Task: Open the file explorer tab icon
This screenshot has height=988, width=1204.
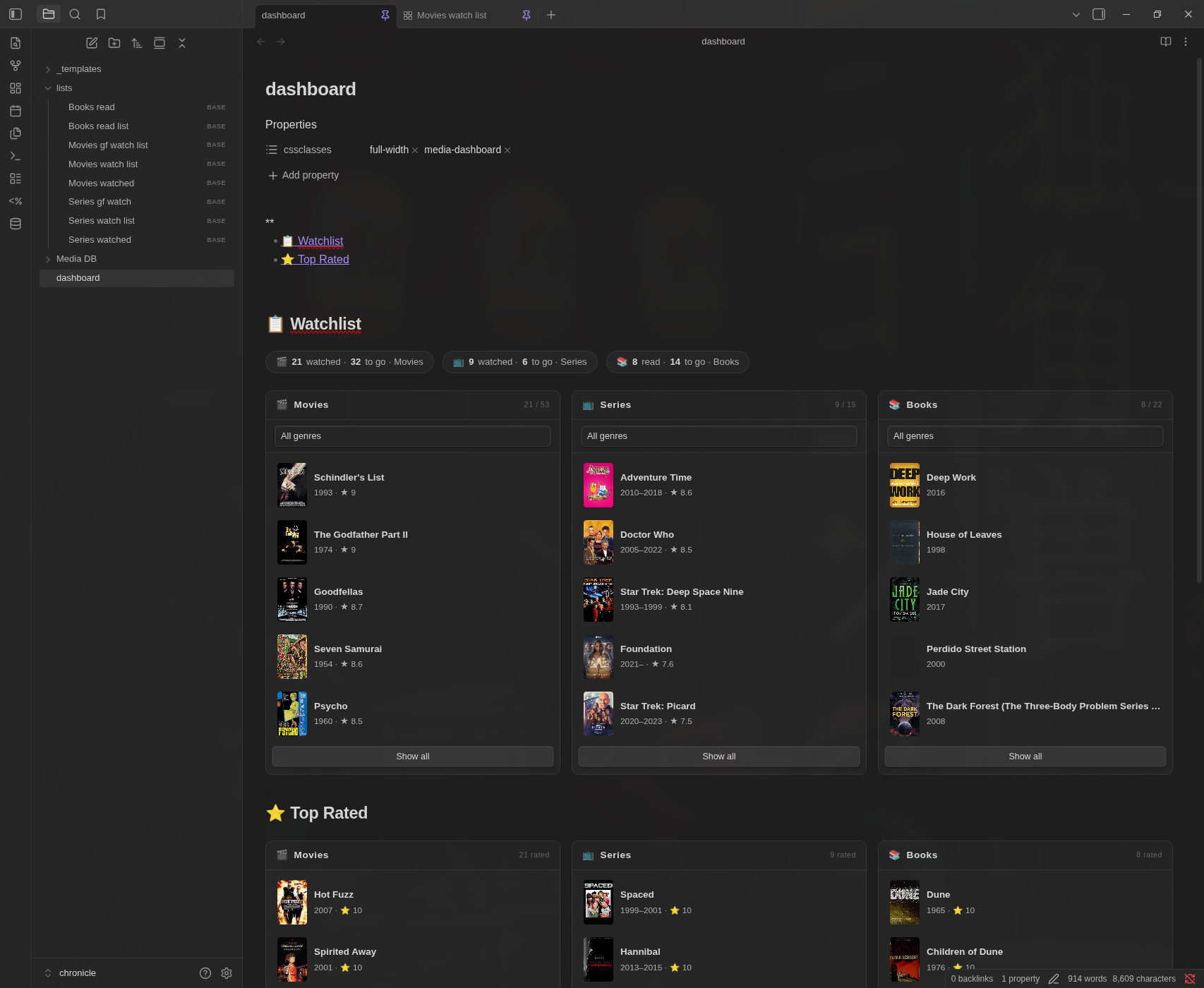Action: coord(49,14)
